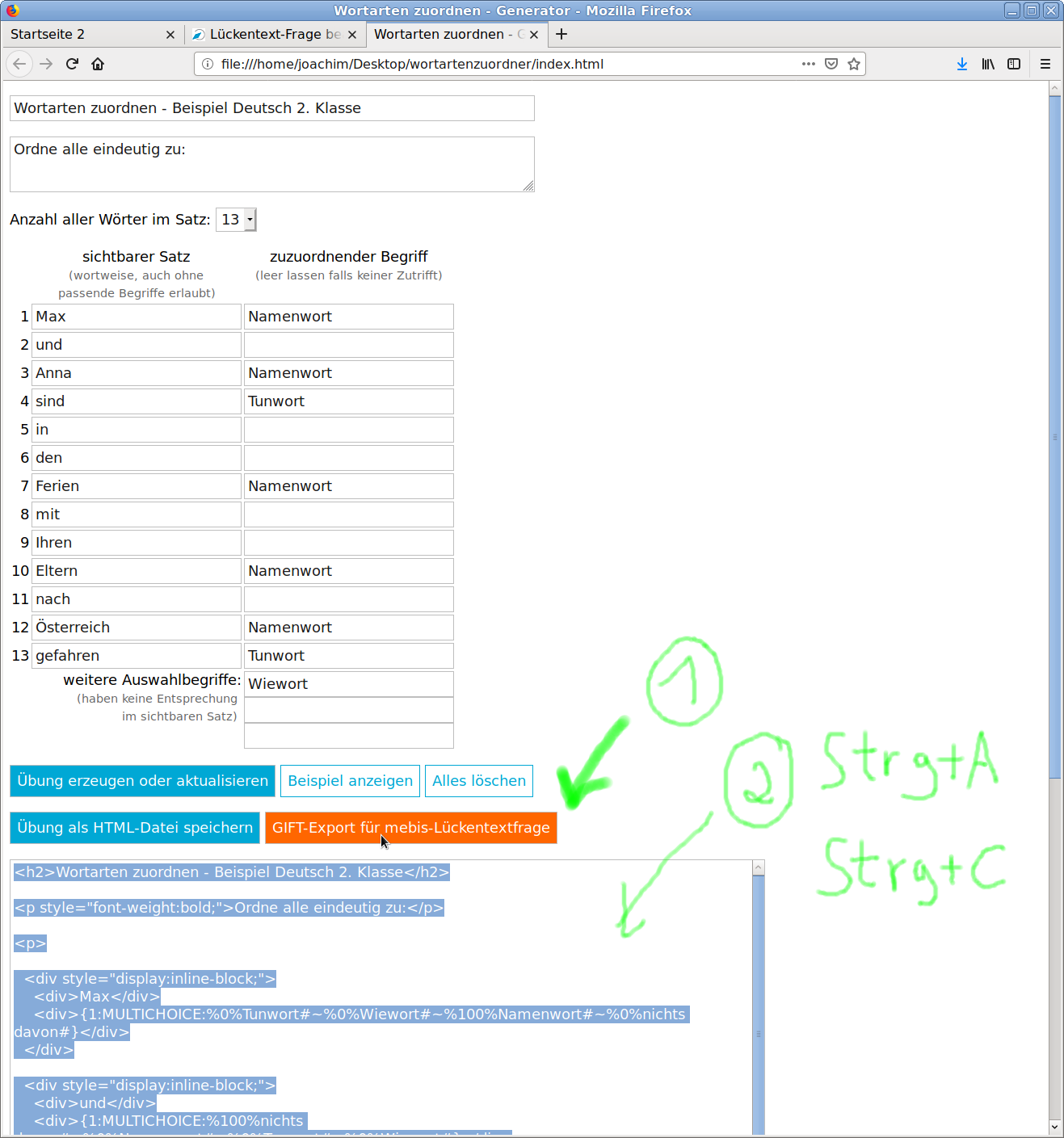Screen dimensions: 1064x1138
Task: Open the Firefox hamburger menu
Action: 1045,64
